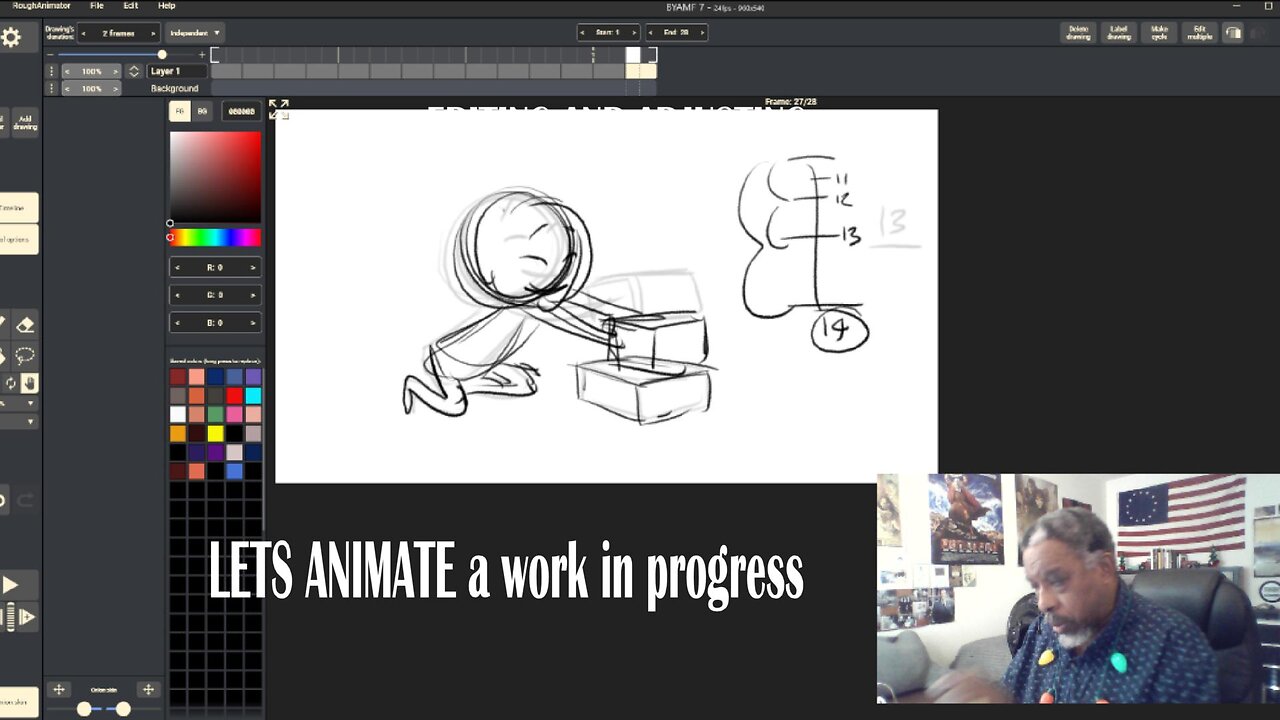The width and height of the screenshot is (1280, 720).
Task: Increase the B color value
Action: click(252, 322)
